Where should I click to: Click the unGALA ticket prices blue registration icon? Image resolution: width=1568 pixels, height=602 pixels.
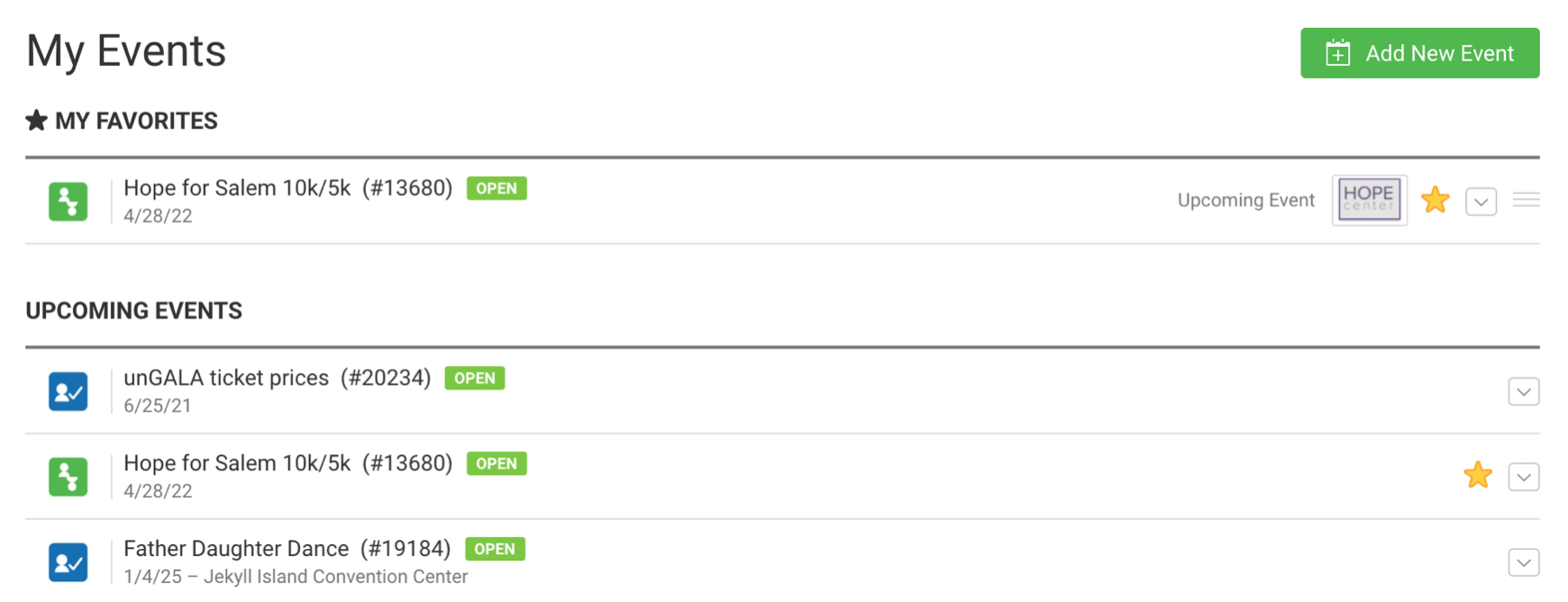(68, 391)
